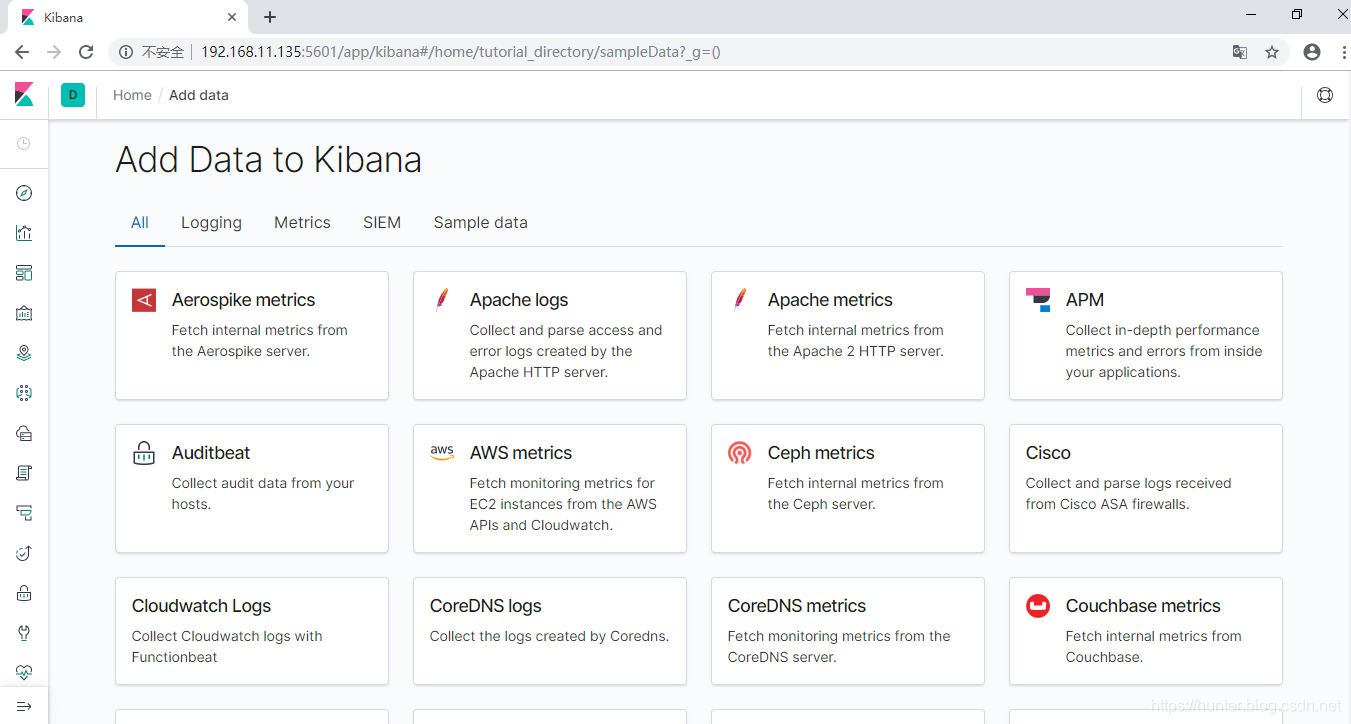Click the Auditbeat lock icon
The image size is (1351, 724).
[x=144, y=453]
